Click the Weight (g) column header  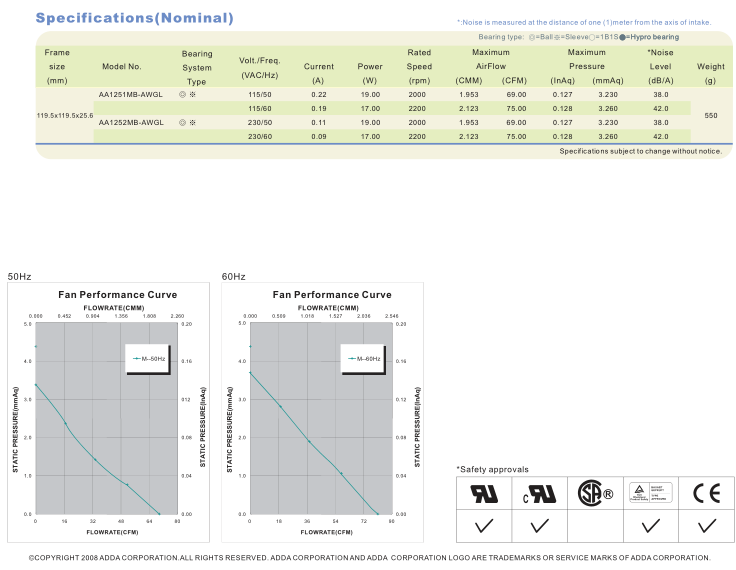711,73
